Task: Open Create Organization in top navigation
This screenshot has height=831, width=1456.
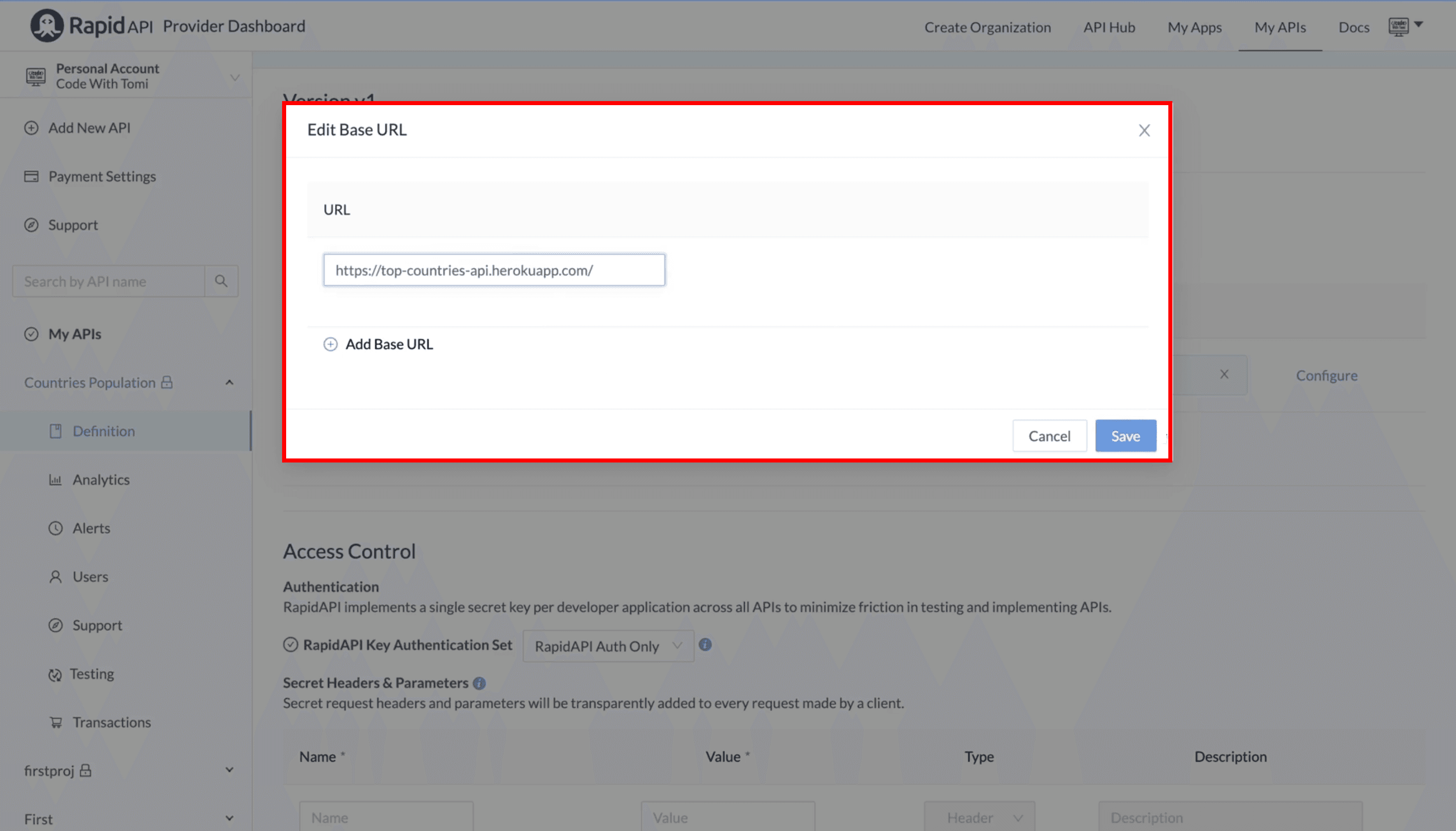Action: 987,27
